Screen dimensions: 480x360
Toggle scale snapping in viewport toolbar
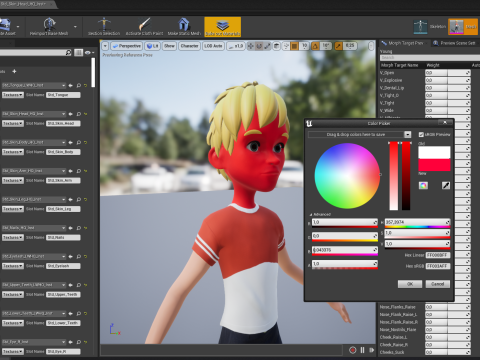pyautogui.click(x=338, y=46)
